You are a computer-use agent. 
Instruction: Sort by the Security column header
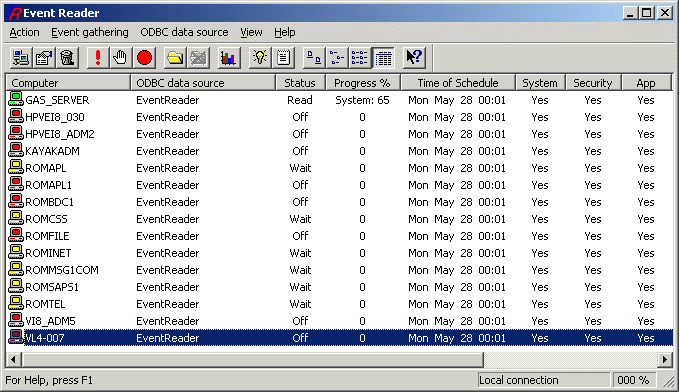(x=593, y=83)
